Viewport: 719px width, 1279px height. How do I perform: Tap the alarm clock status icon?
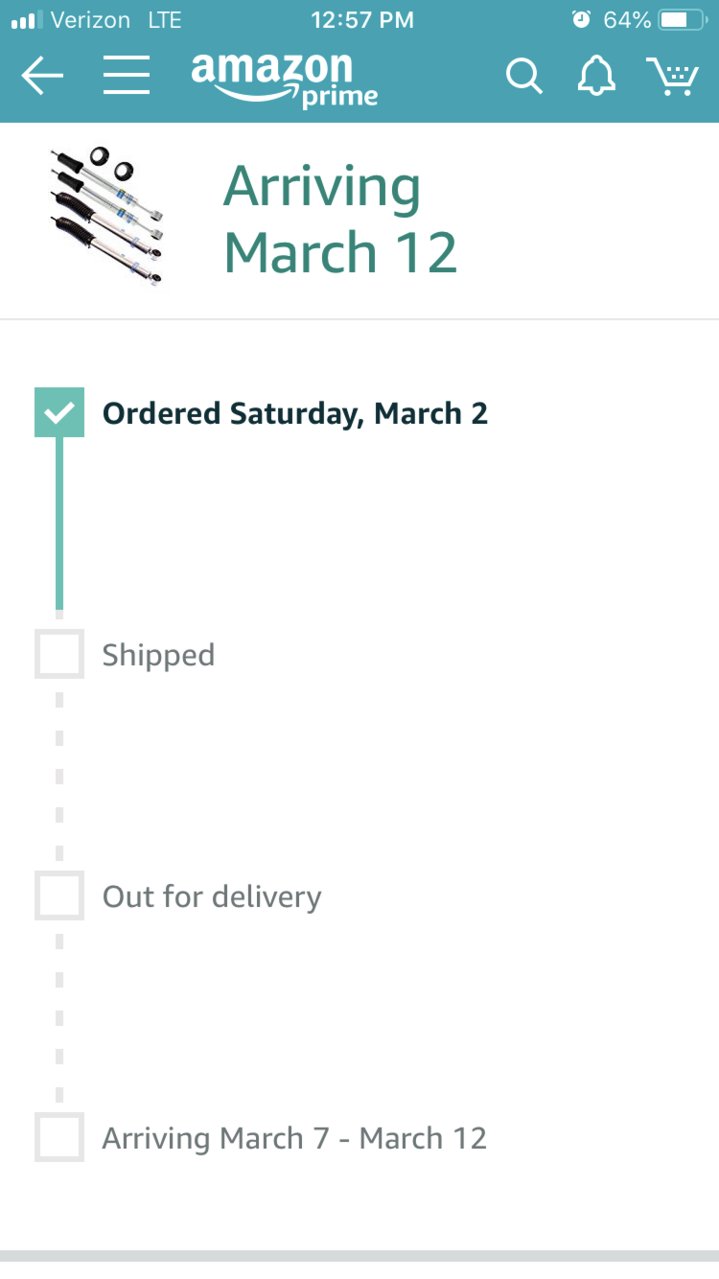[x=581, y=20]
